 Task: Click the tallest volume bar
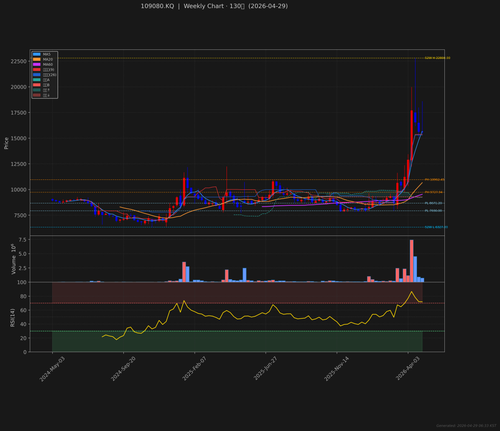(x=412, y=261)
